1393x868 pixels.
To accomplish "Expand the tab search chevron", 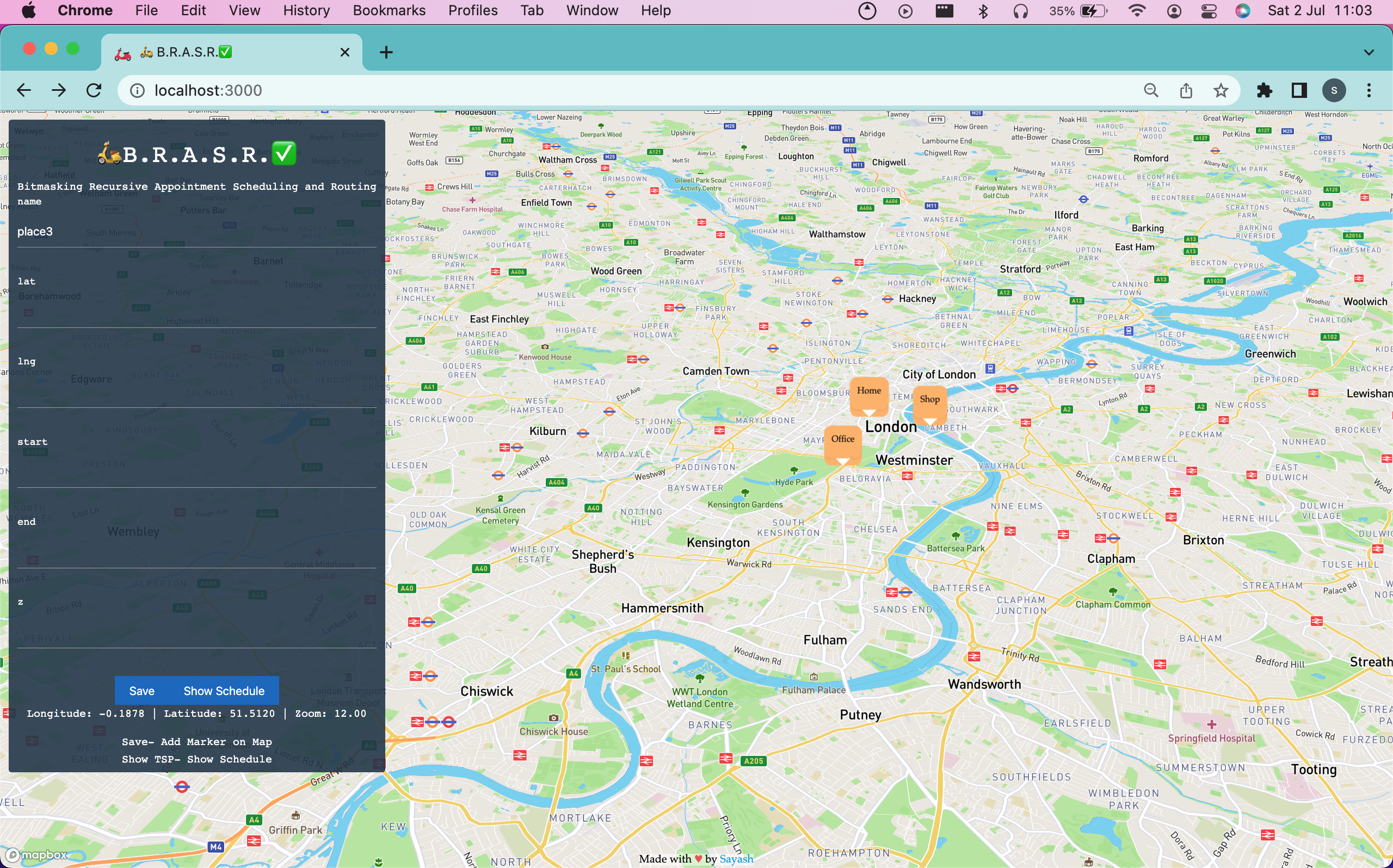I will click(1369, 52).
